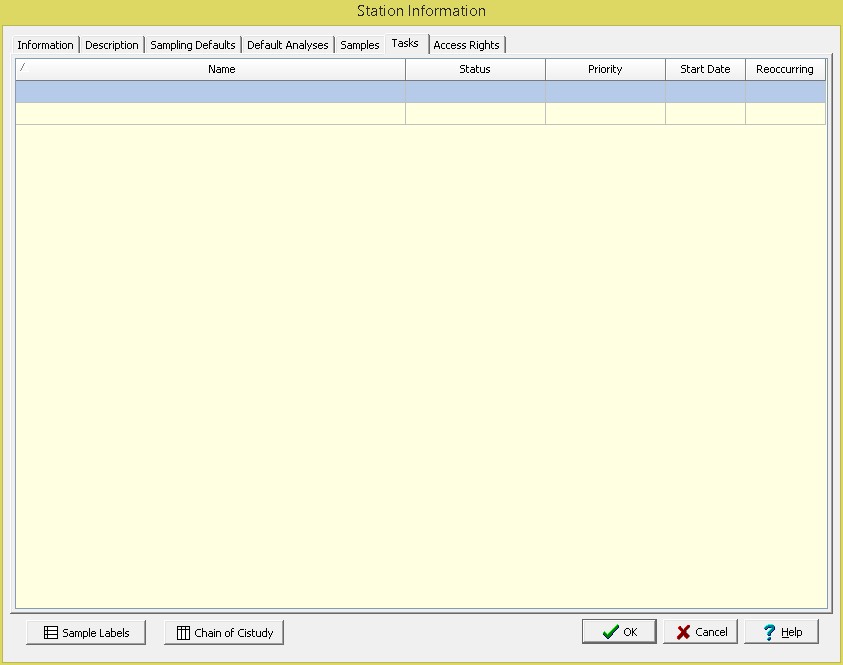Open the Access Rights tab

pyautogui.click(x=466, y=45)
